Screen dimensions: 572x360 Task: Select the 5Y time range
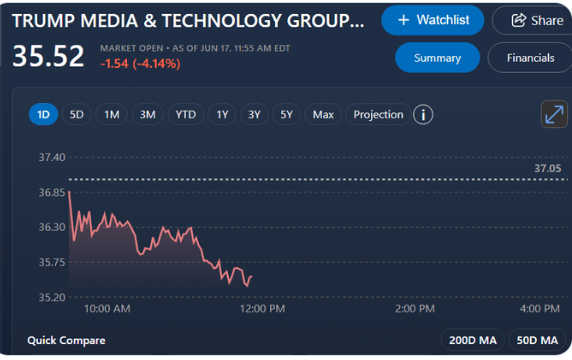(x=286, y=115)
